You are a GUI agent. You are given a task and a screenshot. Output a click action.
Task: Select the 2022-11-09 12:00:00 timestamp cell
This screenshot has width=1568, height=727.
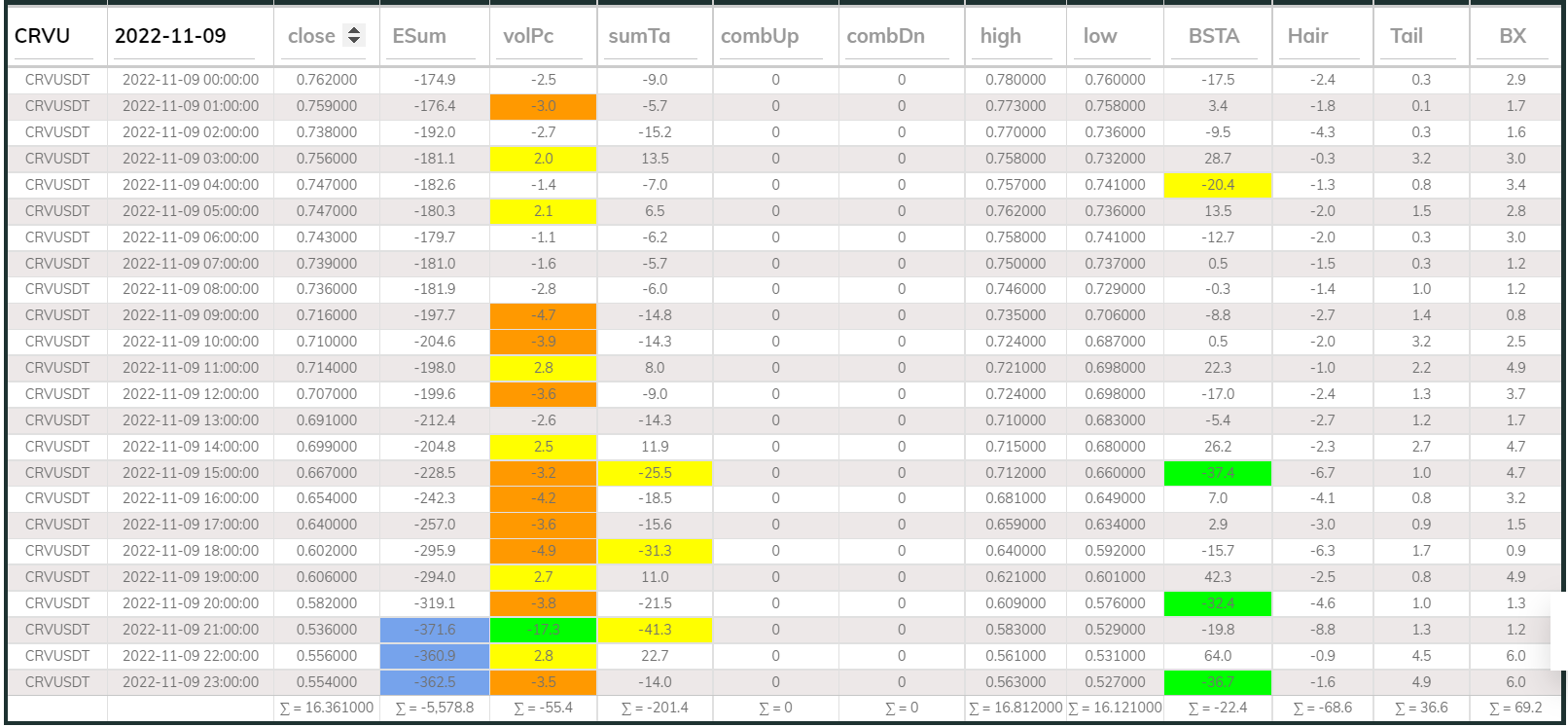191,394
